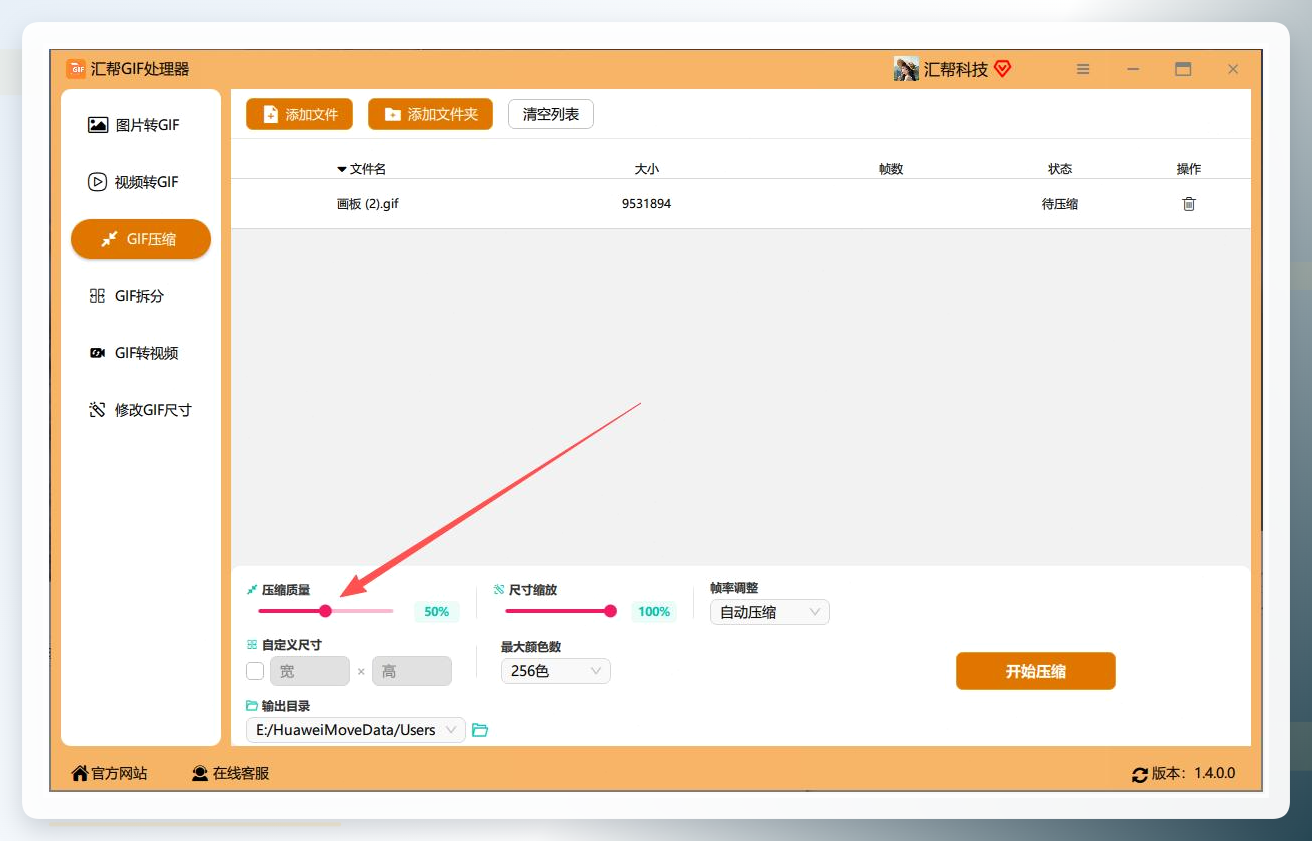Open the GIF转视频 section
The width and height of the screenshot is (1312, 841).
click(141, 353)
